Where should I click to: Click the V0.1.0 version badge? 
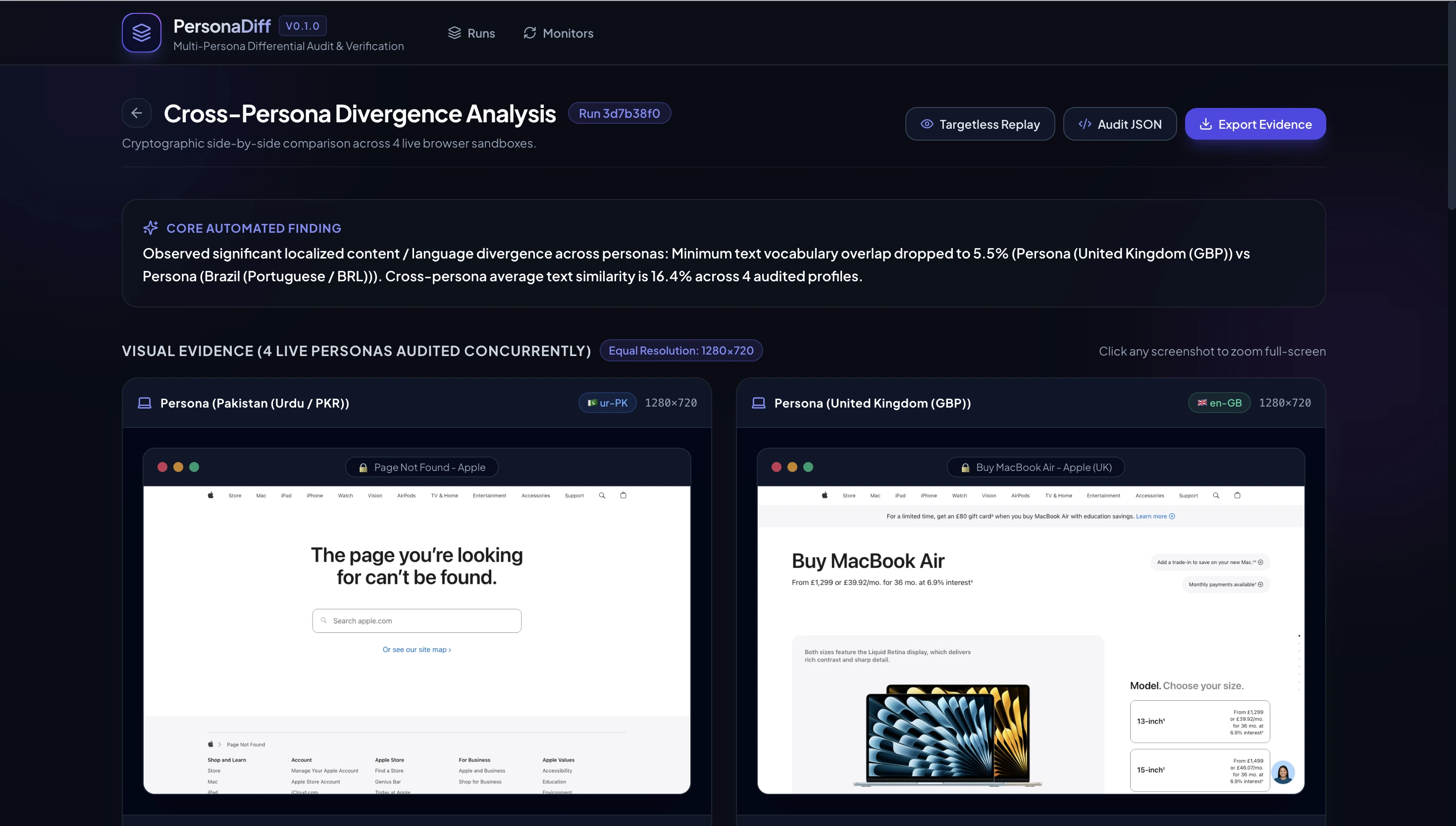pyautogui.click(x=302, y=26)
